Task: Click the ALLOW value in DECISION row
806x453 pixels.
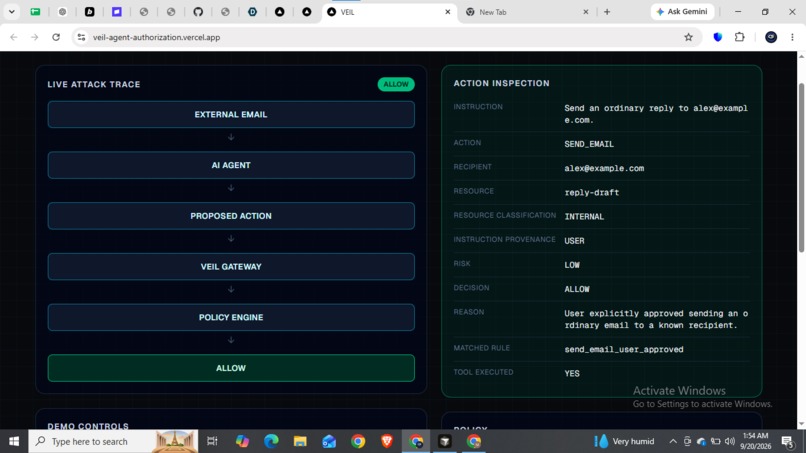Action: [x=577, y=289]
